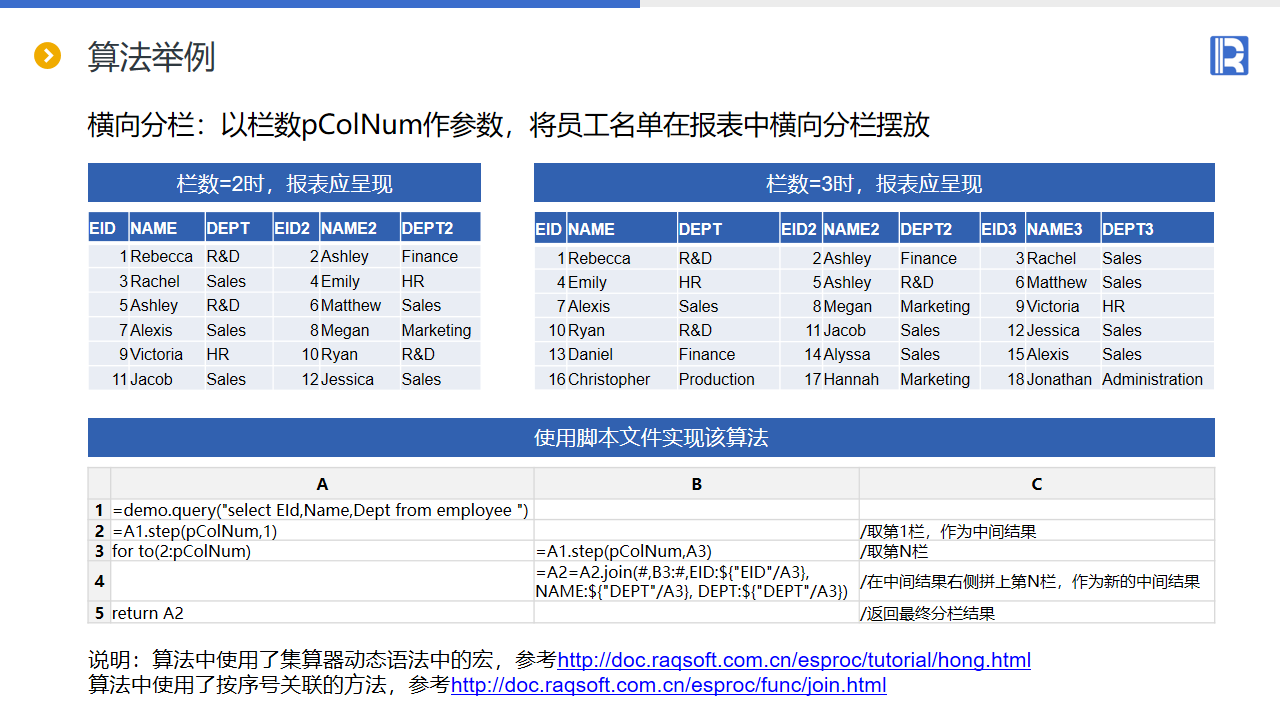Screen dimensions: 1280x720
Task: Open the hong.html macro tutorial link
Action: click(x=793, y=660)
